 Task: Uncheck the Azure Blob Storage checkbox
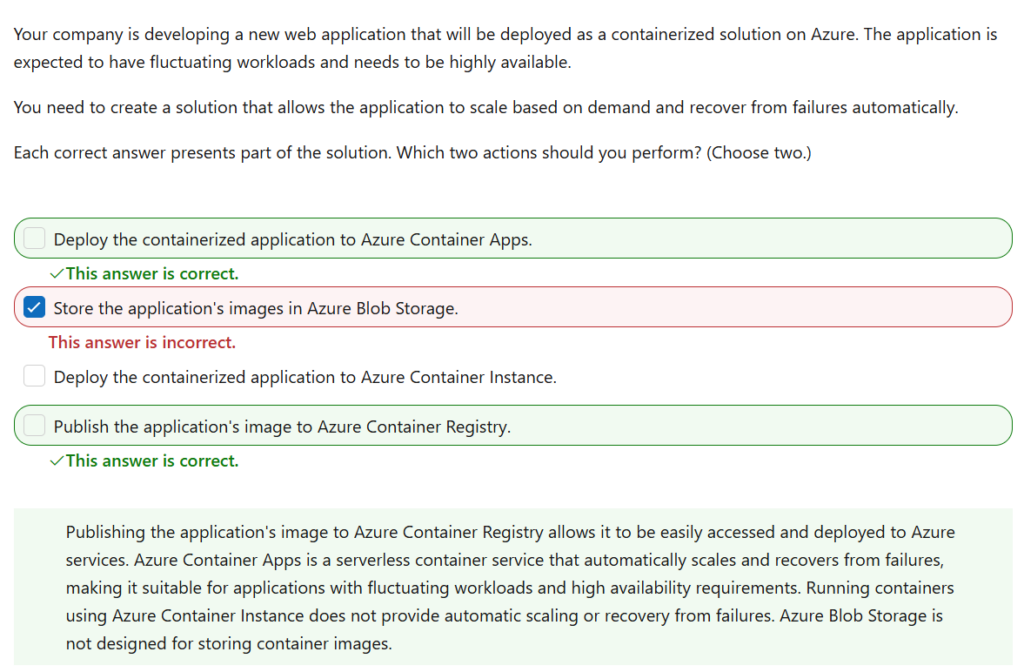tap(34, 307)
